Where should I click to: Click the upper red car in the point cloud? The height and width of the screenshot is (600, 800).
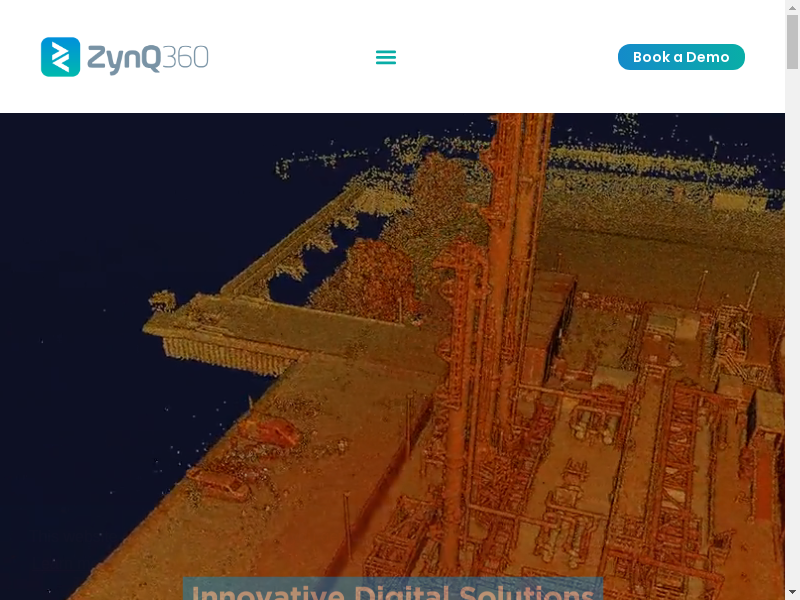[268, 432]
